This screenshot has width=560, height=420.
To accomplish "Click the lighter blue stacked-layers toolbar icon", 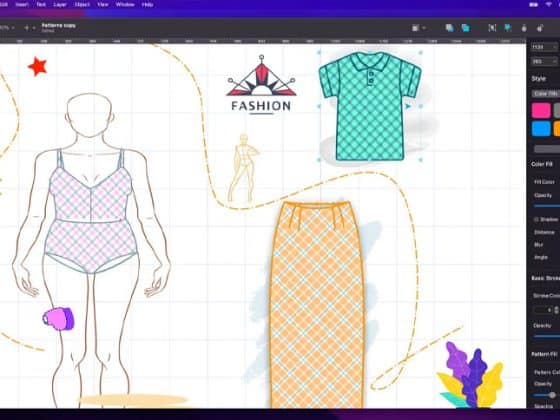I will tap(450, 28).
